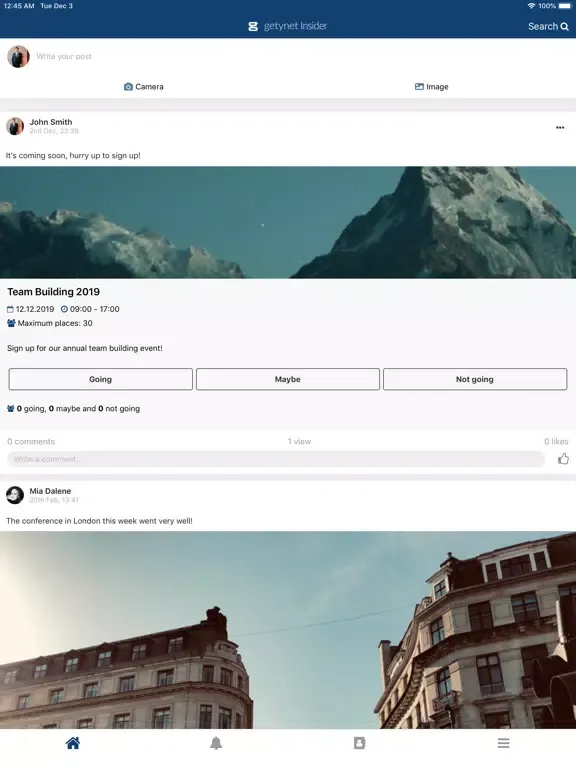Screen dimensions: 576x768
Task: Open John Smith's profile picture
Action: (15, 126)
